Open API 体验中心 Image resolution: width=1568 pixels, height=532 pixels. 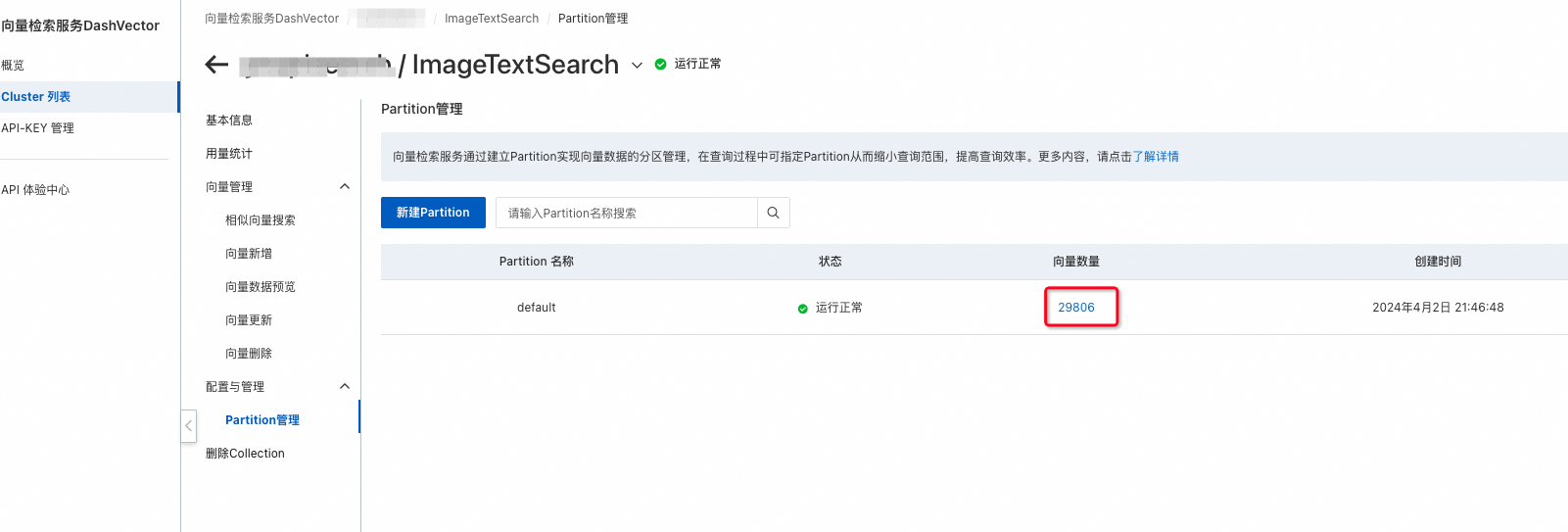tap(35, 189)
